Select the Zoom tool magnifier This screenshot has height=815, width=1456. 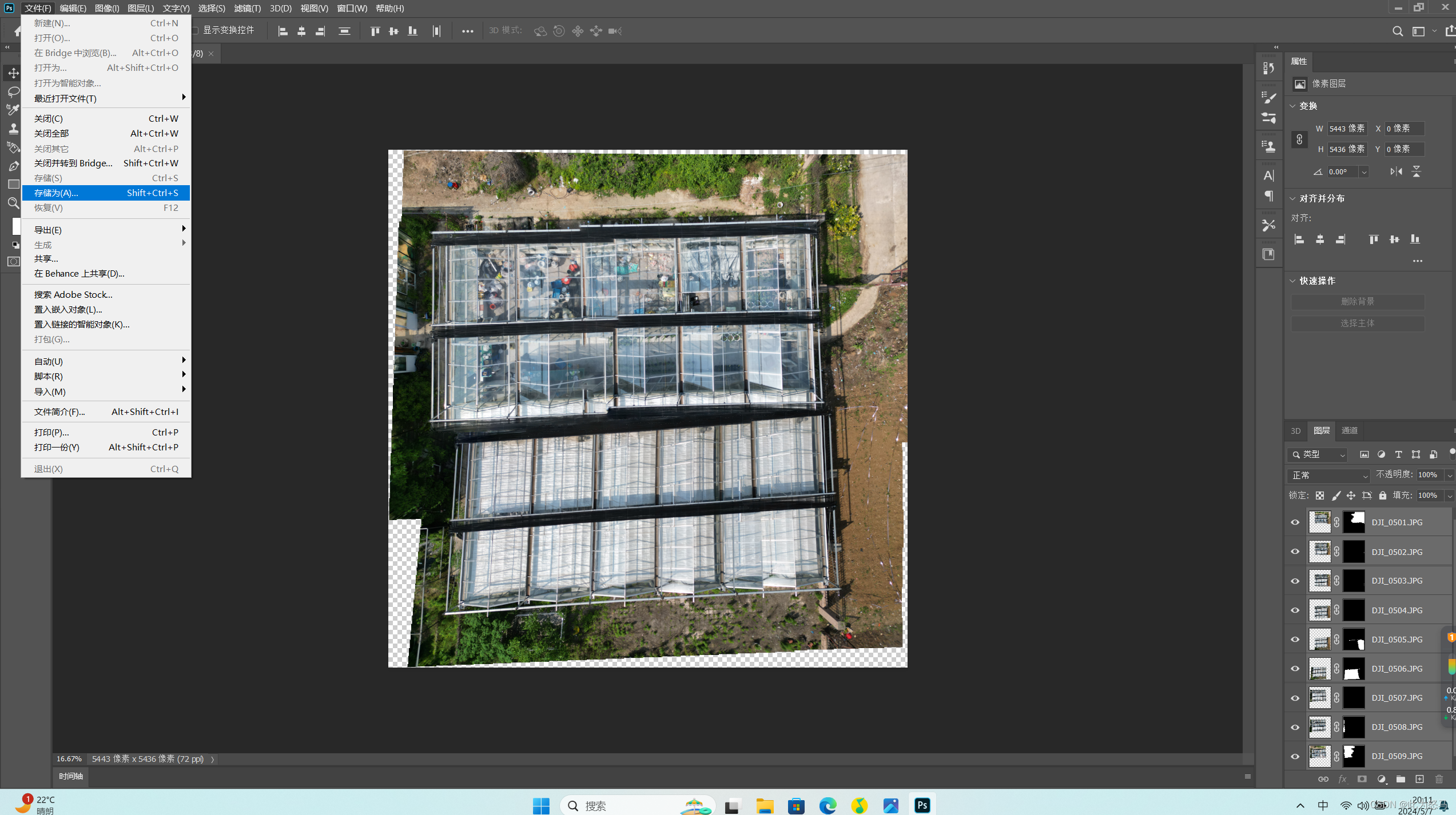13,203
